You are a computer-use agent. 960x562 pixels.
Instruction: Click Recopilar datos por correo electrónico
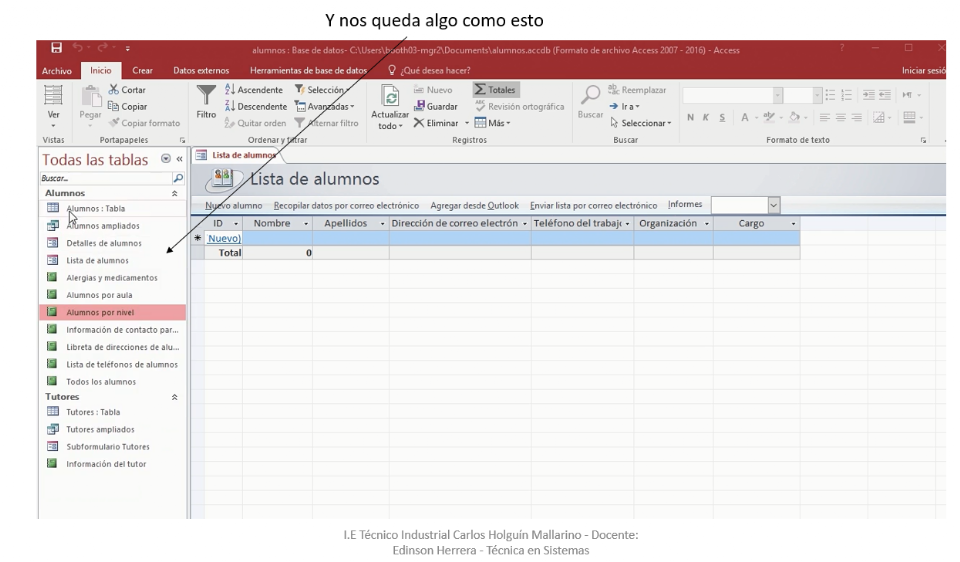click(347, 205)
